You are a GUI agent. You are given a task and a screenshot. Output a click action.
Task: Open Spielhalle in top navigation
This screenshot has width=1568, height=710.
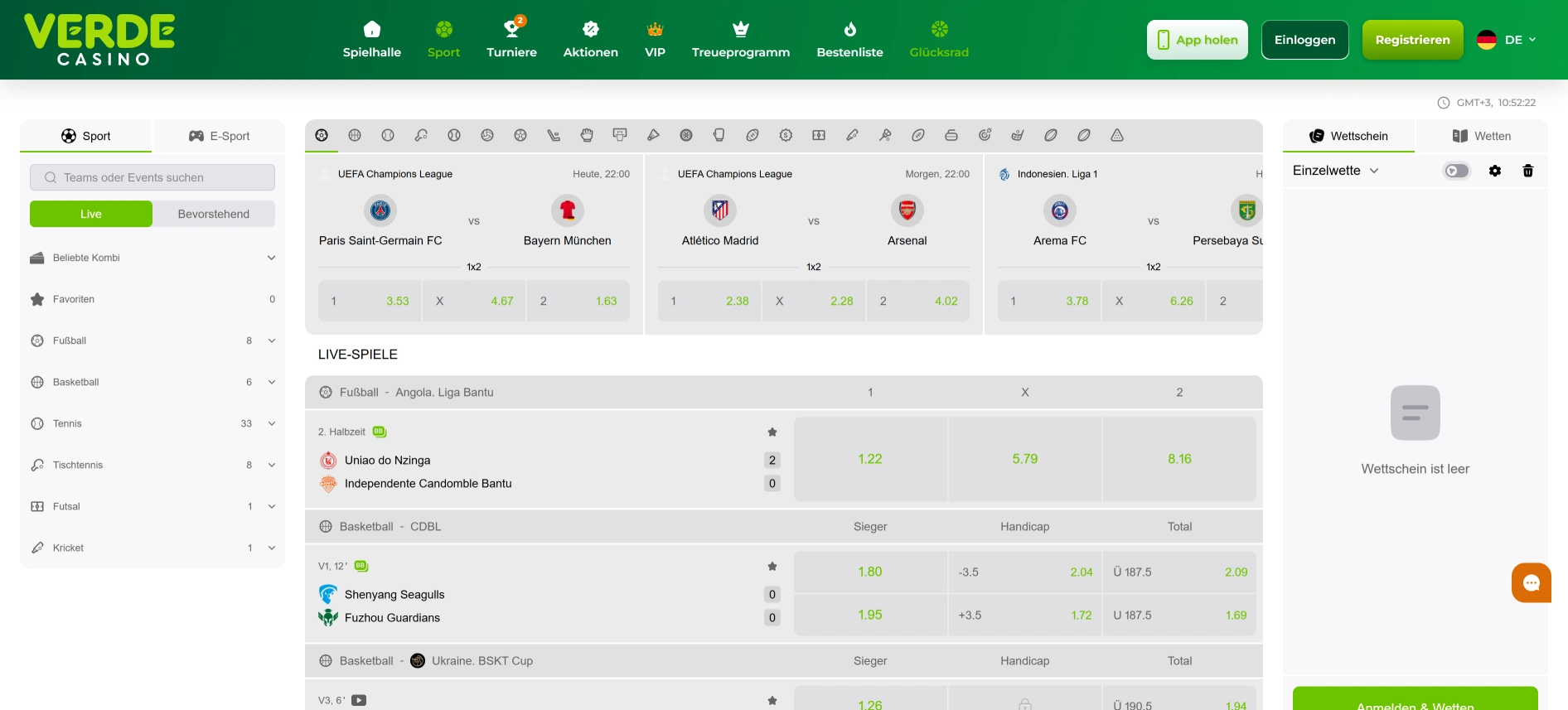pos(372,40)
